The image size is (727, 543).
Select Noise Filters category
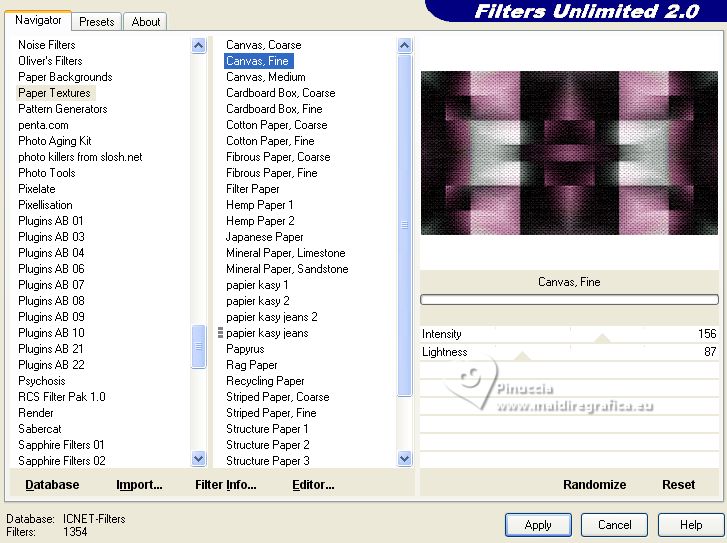coord(47,45)
